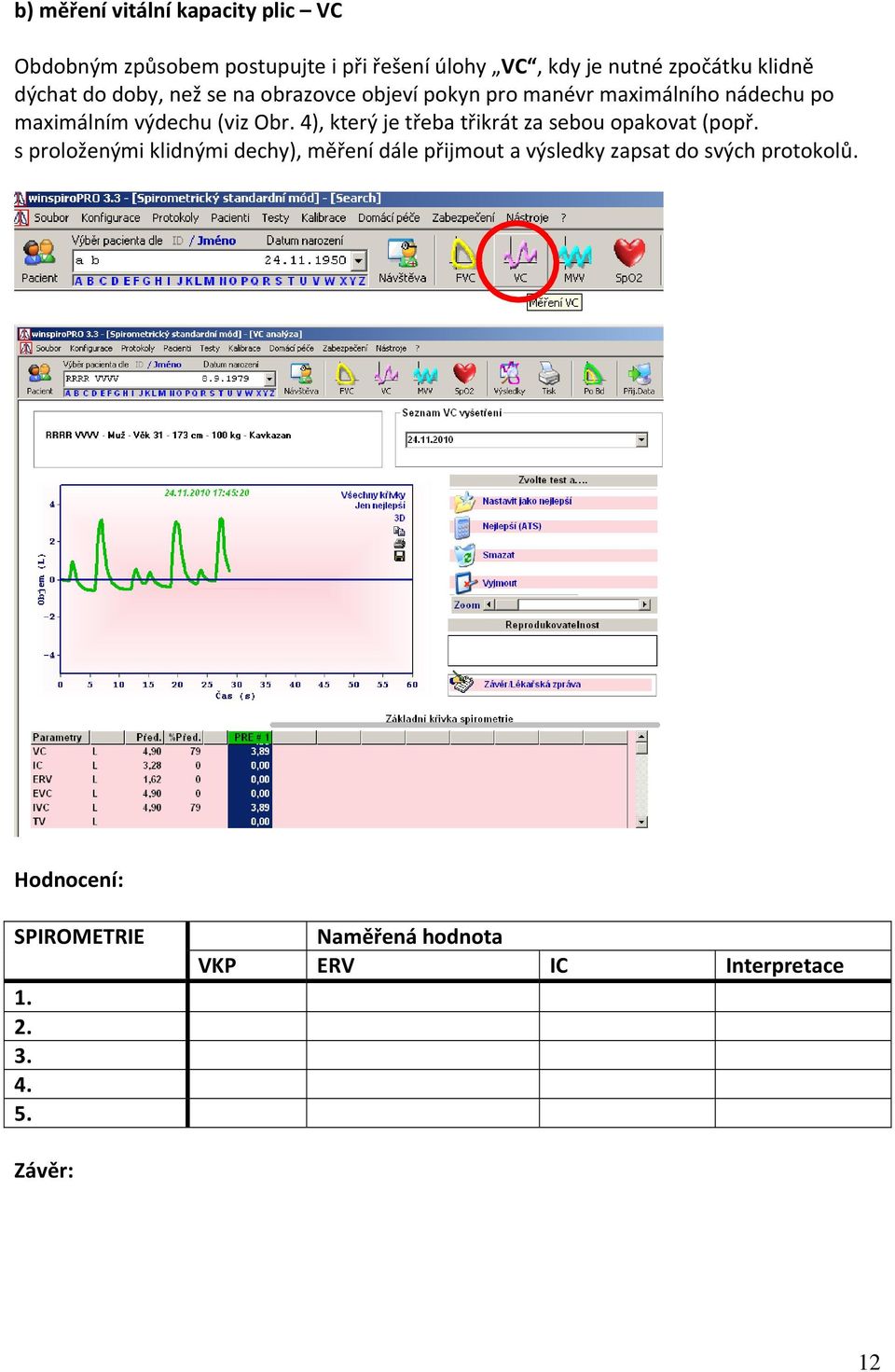895x1372 pixels.
Task: Click the parameters table scroll-down arrow
Action: (x=641, y=822)
